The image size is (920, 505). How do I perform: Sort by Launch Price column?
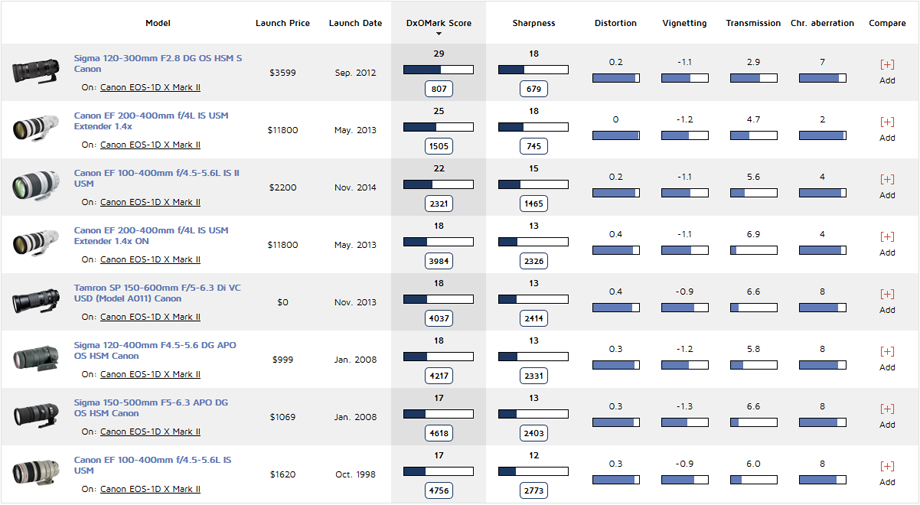(x=282, y=23)
